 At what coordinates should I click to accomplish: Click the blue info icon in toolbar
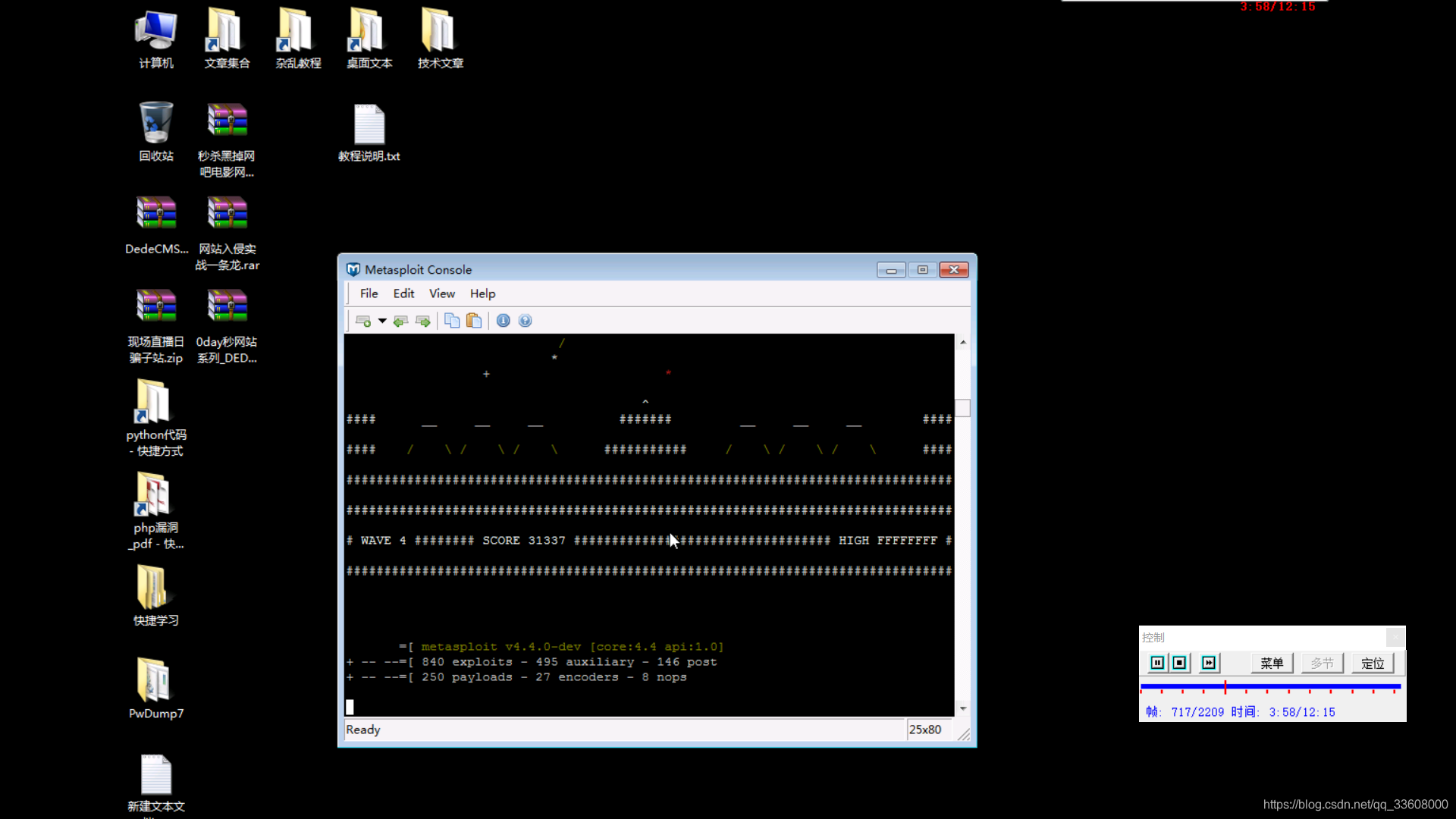(503, 321)
